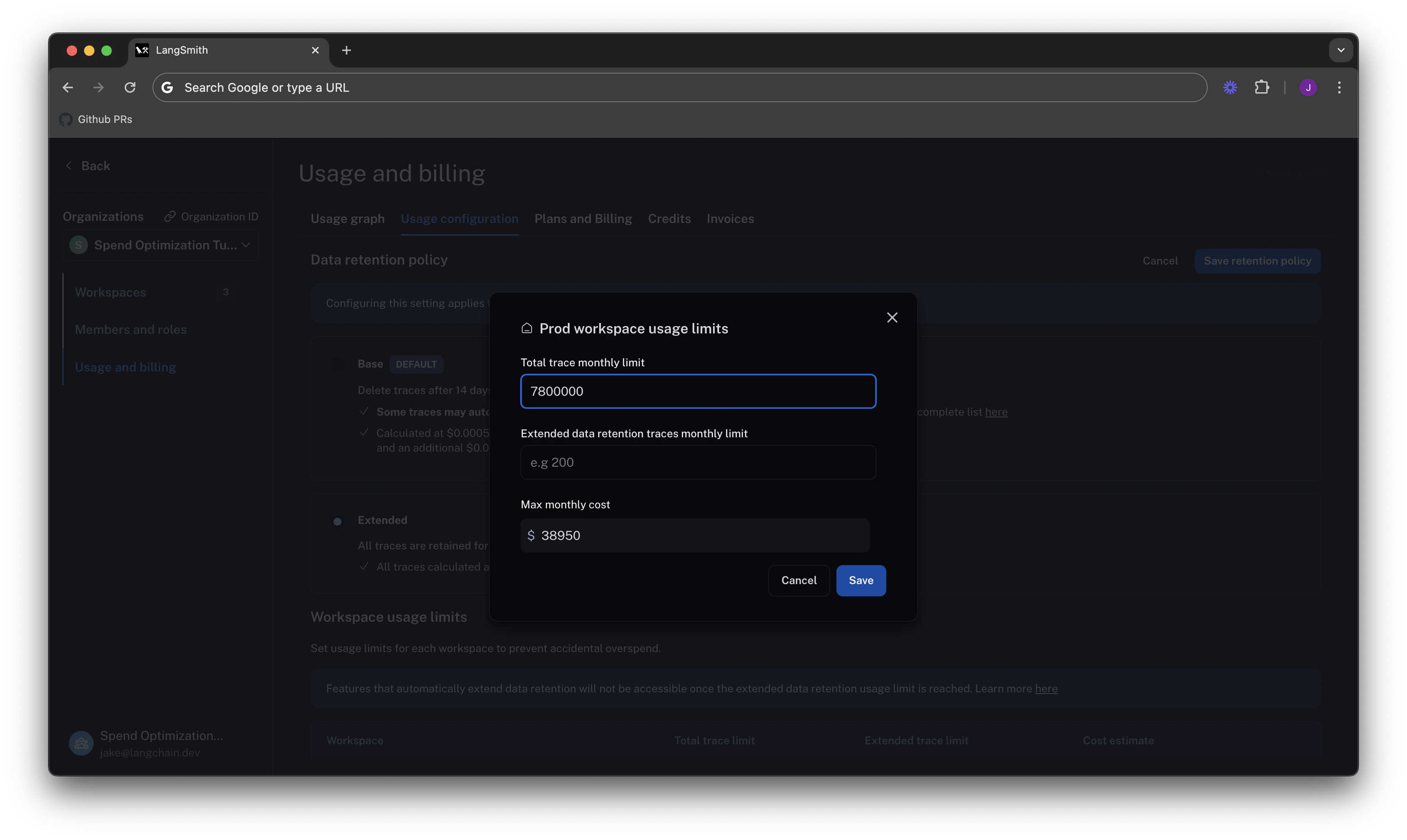Click the Organization ID link icon
The width and height of the screenshot is (1407, 840).
point(169,217)
